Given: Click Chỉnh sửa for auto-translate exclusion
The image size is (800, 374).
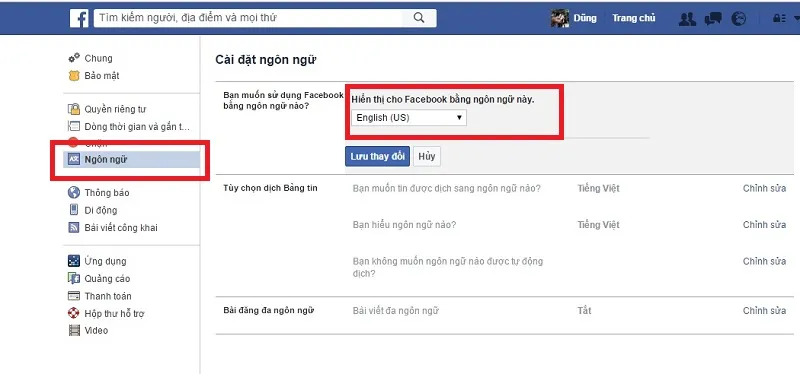Looking at the screenshot, I should click(764, 261).
